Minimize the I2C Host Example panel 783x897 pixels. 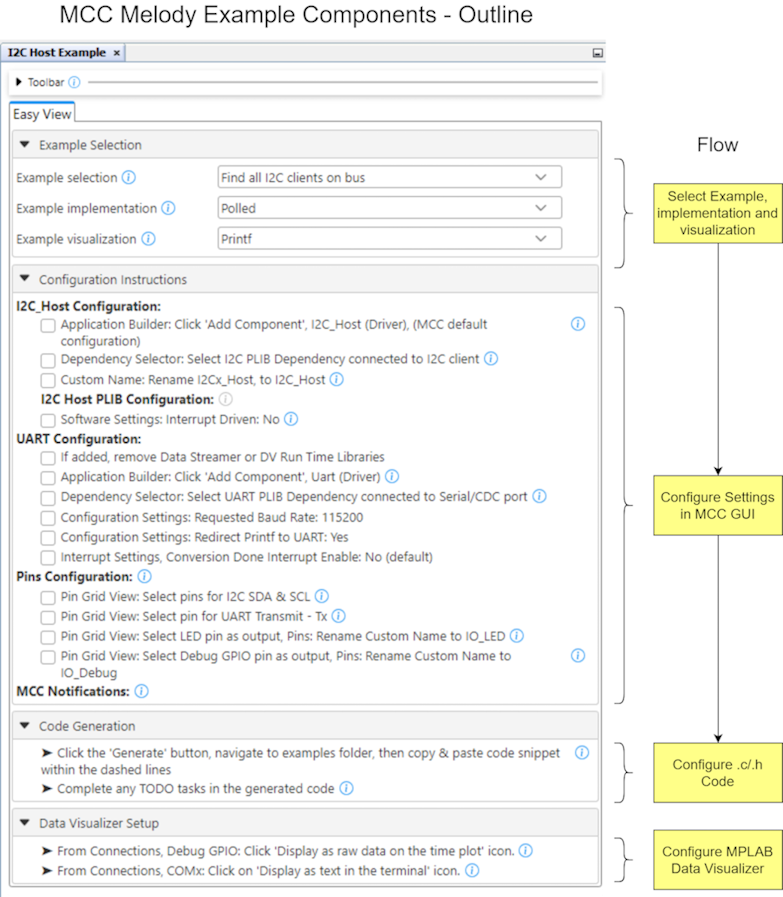pyautogui.click(x=597, y=52)
